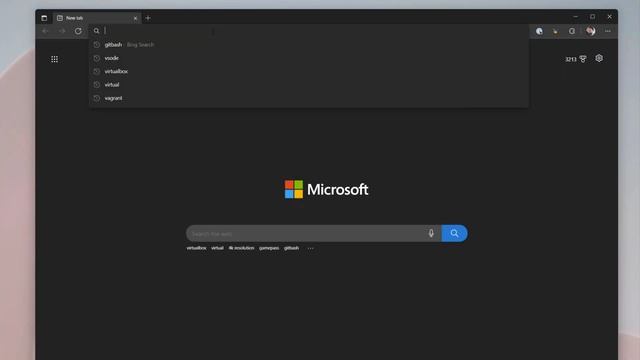Open the app launcher grid icon
Screen dimensions: 640x360
[x=54, y=59]
